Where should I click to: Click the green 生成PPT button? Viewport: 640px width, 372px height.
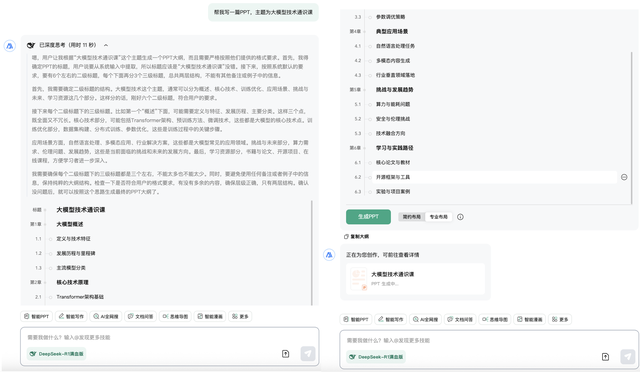tap(368, 217)
